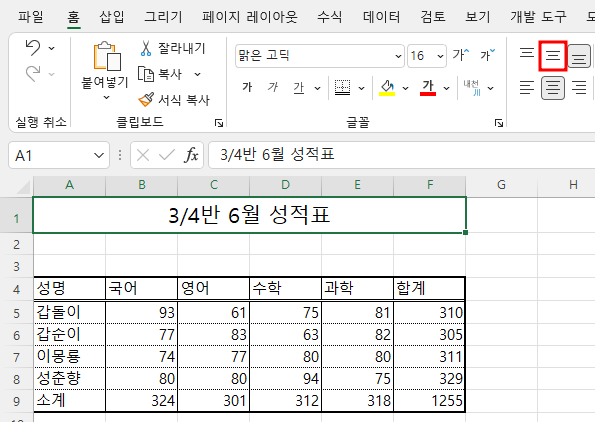Apply yellow fill color
The image size is (595, 422).
click(387, 88)
